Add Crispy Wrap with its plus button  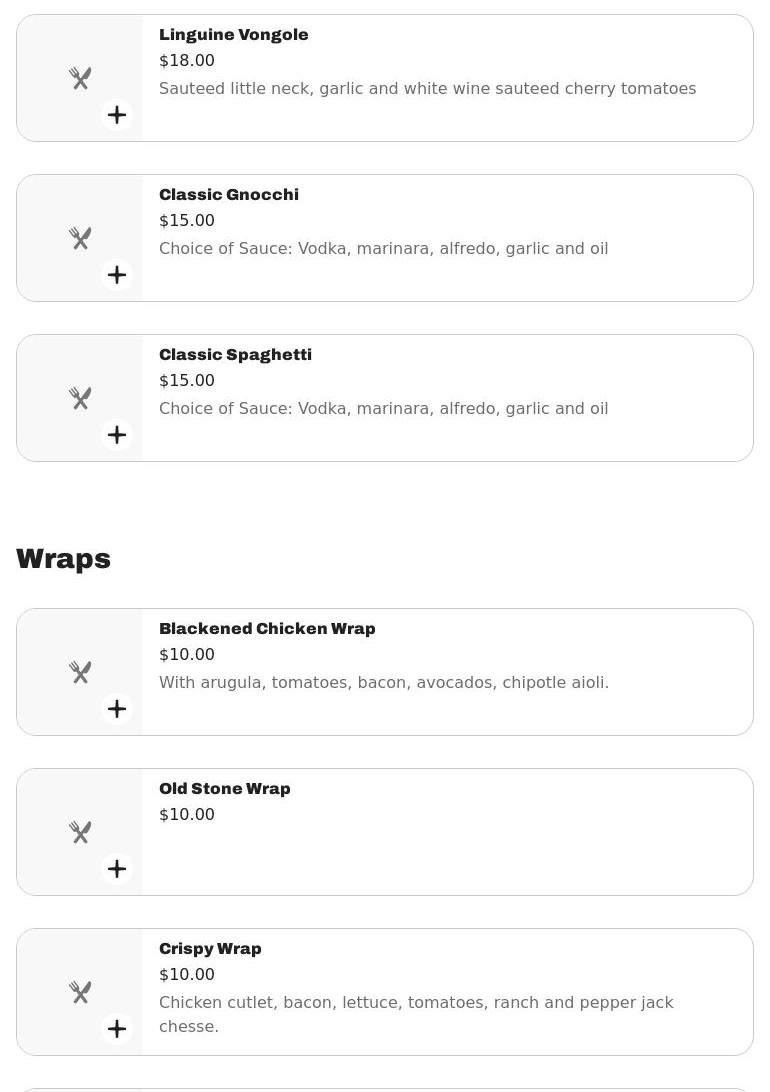[117, 1028]
